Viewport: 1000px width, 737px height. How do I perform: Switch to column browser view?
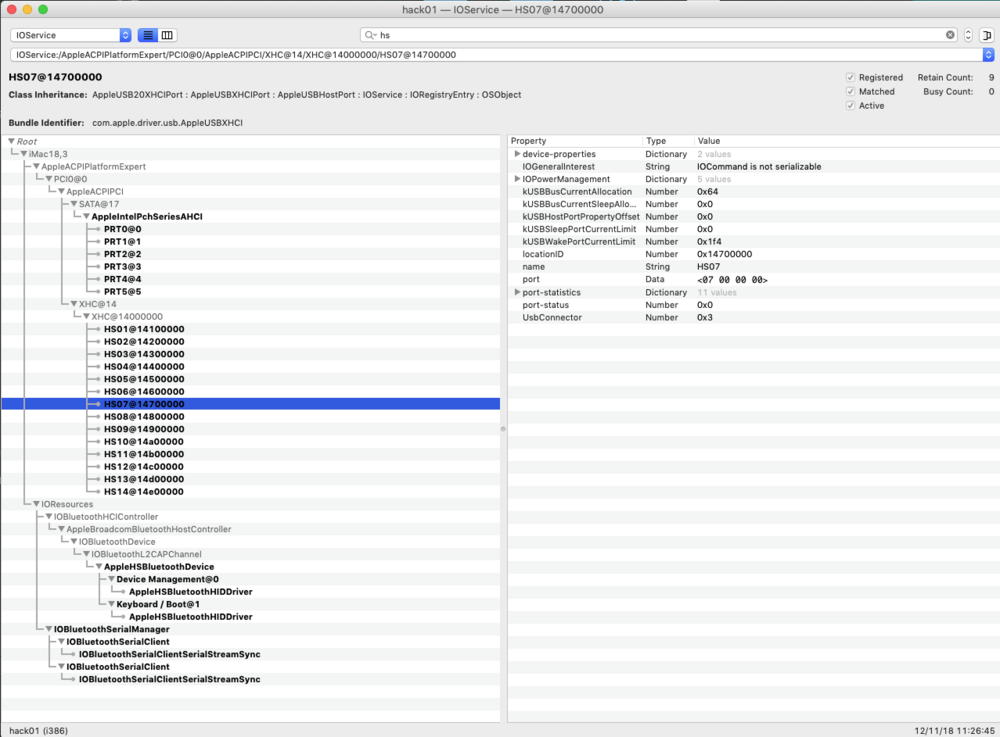click(x=167, y=35)
